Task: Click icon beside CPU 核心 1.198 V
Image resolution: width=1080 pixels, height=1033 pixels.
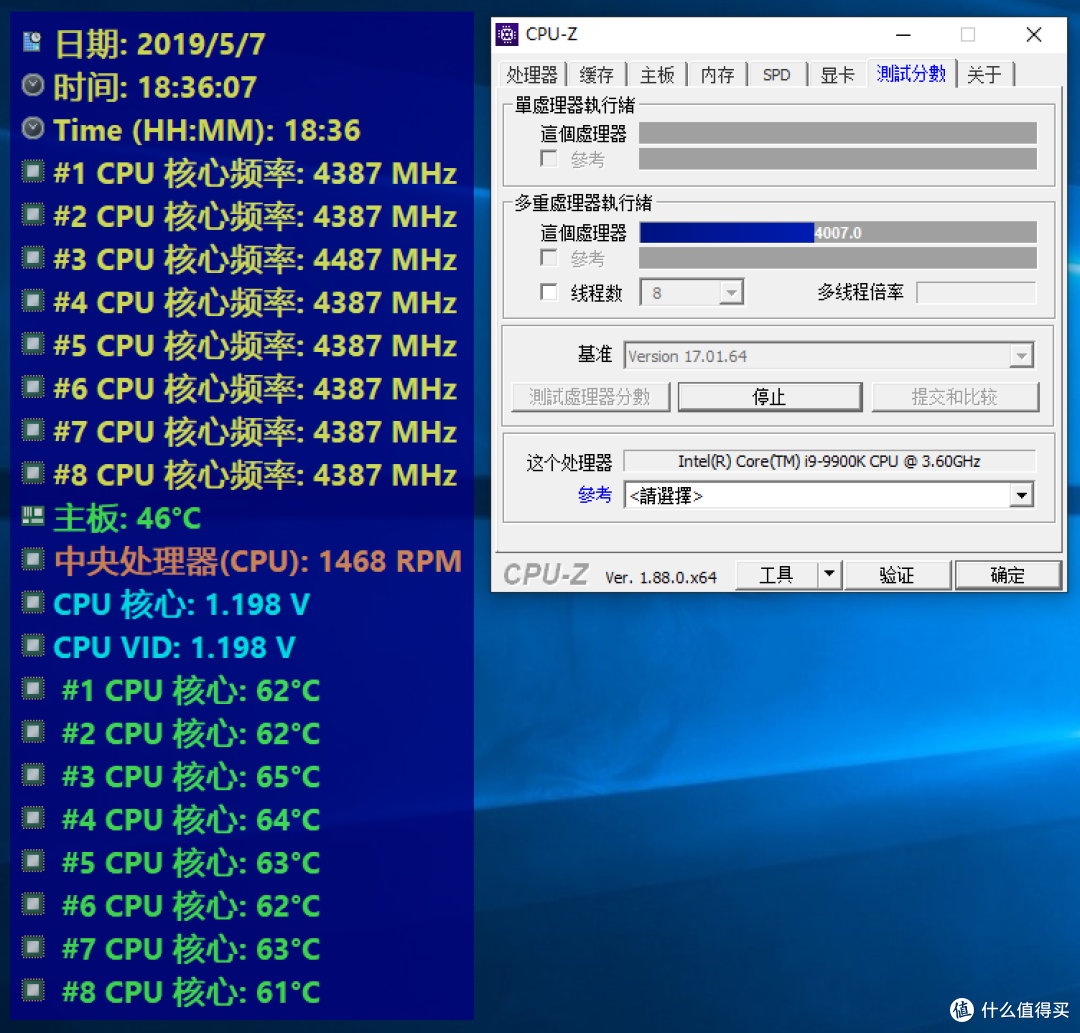Action: coord(32,603)
